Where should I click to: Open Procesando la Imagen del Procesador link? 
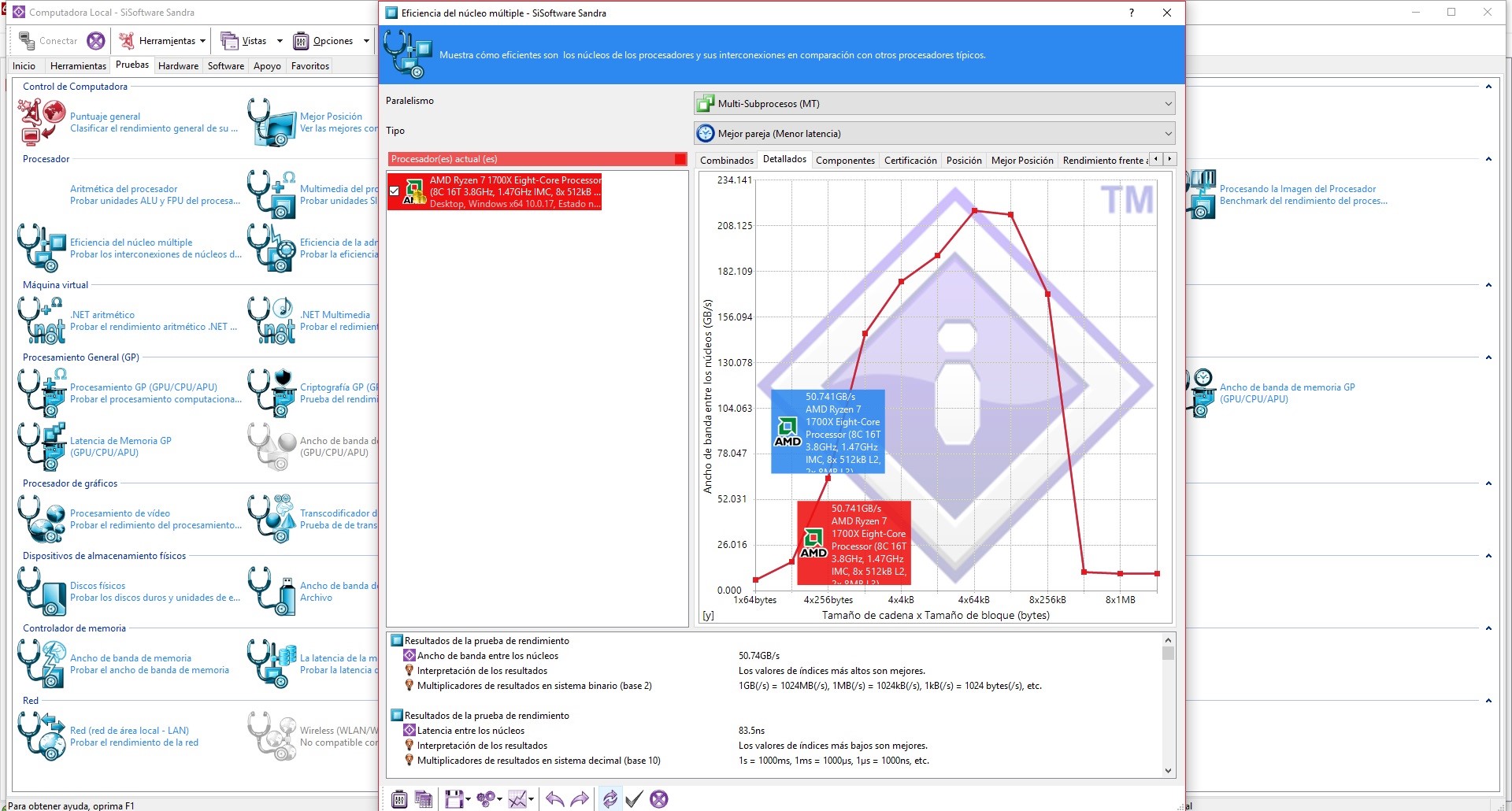click(x=1298, y=189)
